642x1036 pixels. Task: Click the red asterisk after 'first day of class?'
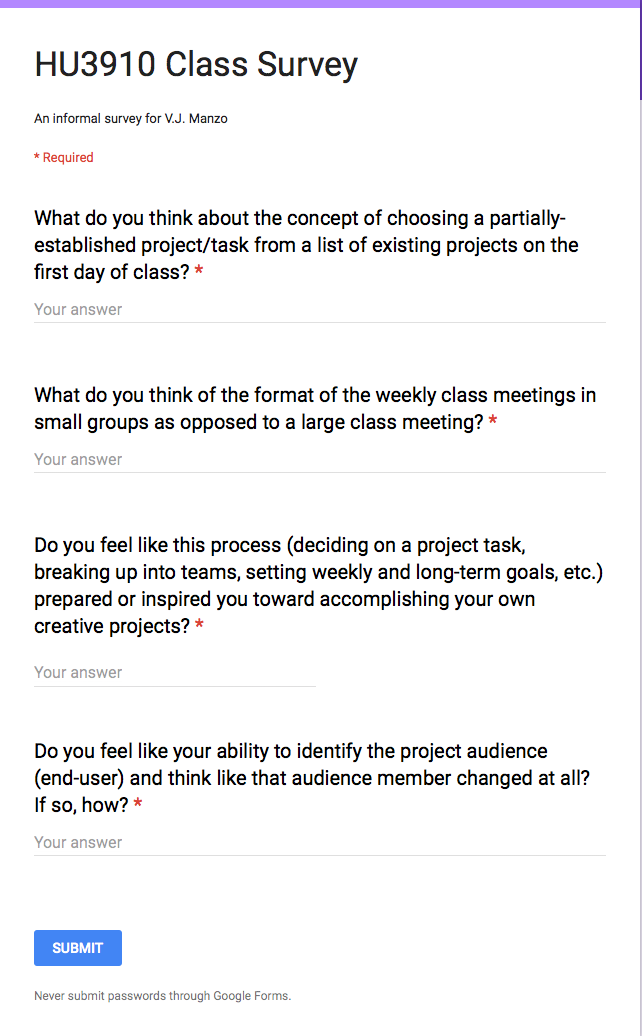pyautogui.click(x=199, y=270)
